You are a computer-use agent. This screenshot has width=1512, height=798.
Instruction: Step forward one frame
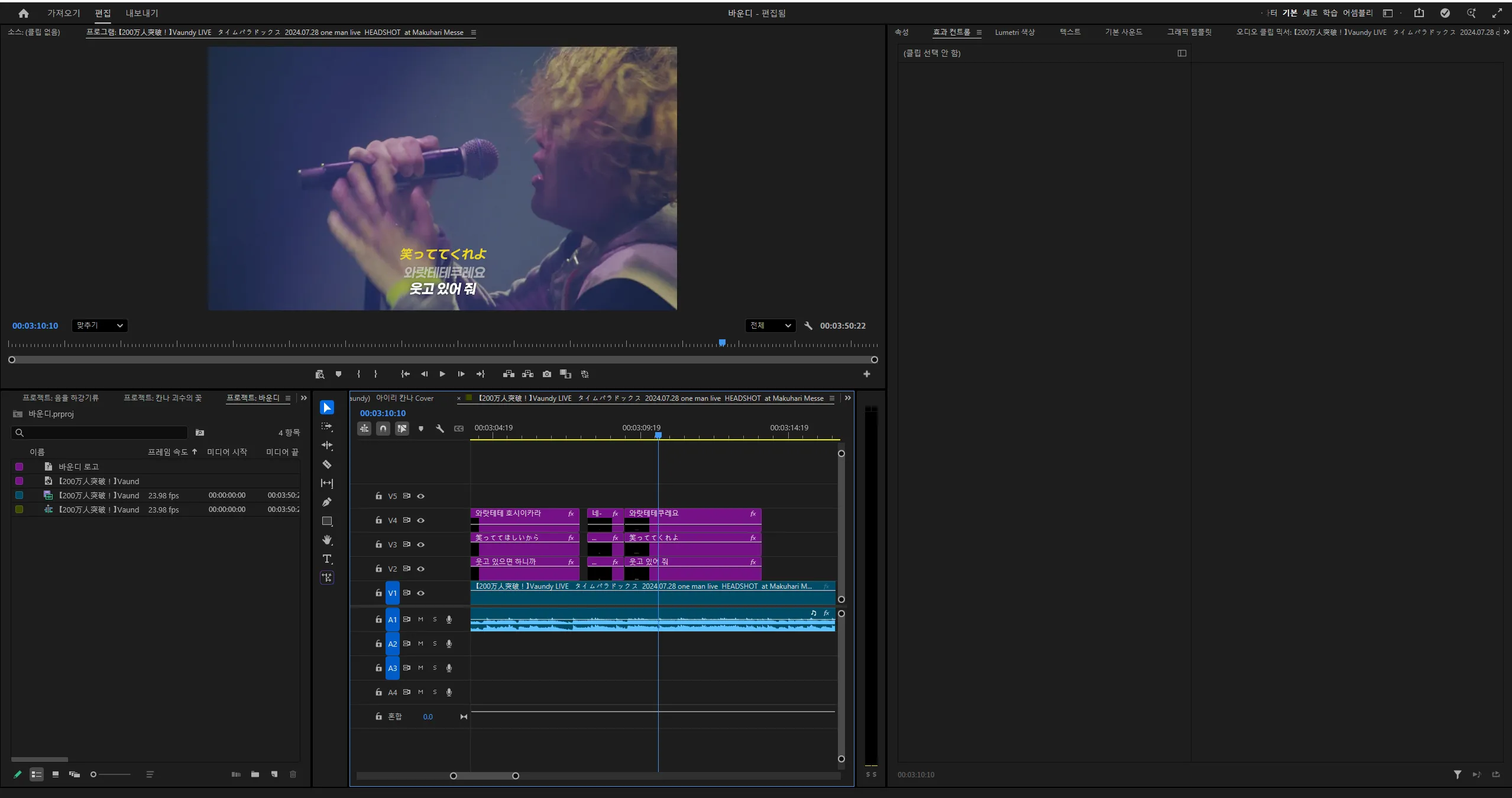pyautogui.click(x=461, y=374)
